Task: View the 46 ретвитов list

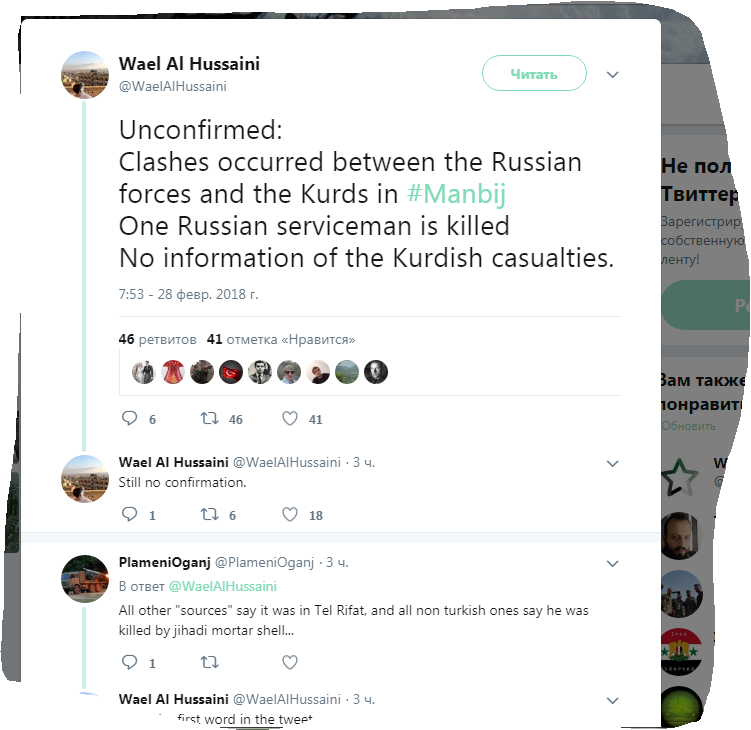Action: pyautogui.click(x=157, y=339)
